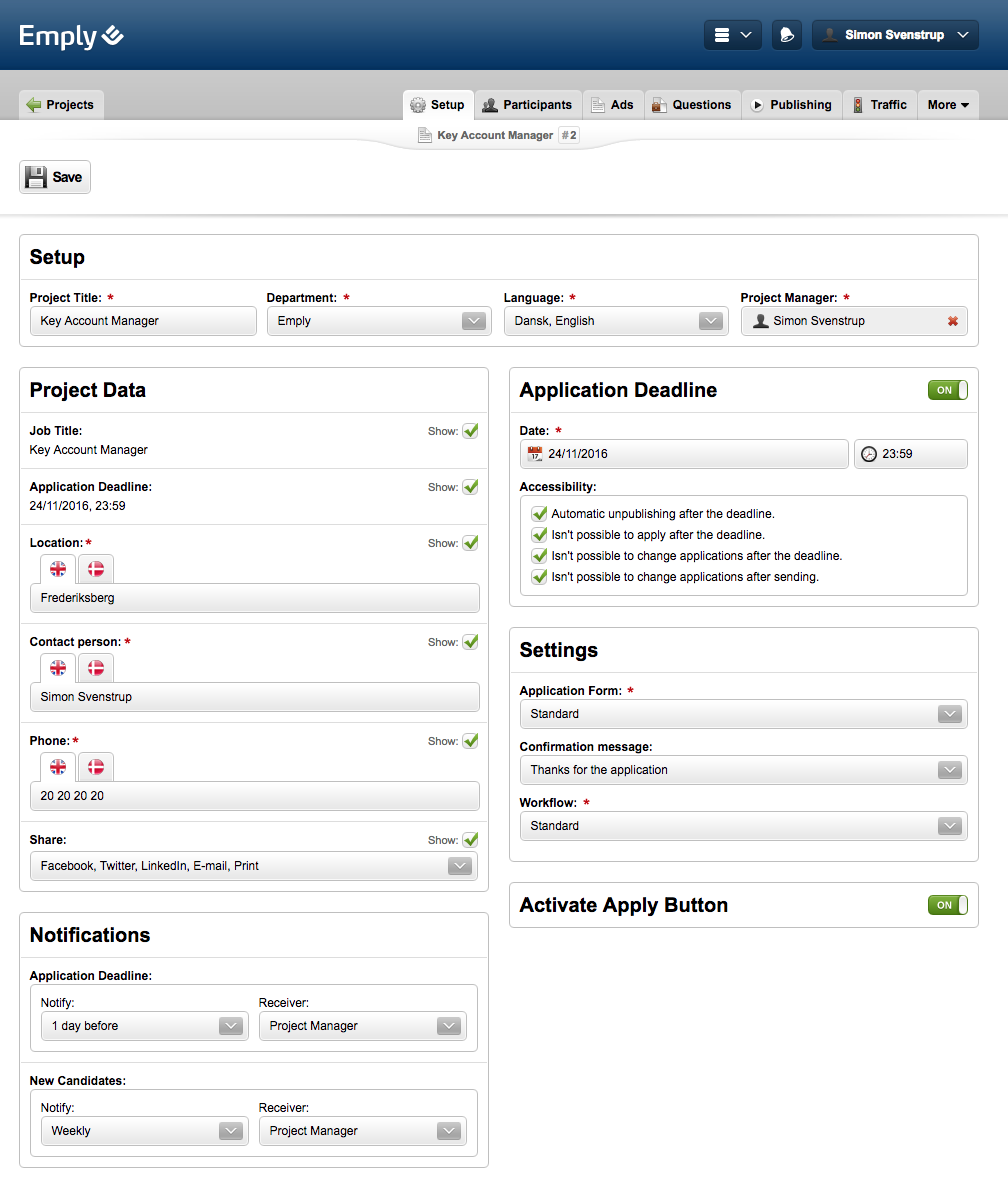Viewport: 1008px width, 1178px height.
Task: Open Application Deadline Notify dropdown
Action: pos(144,1026)
